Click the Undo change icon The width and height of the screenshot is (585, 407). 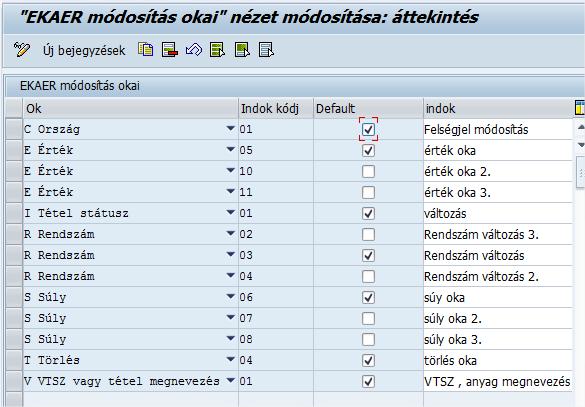pyautogui.click(x=194, y=50)
